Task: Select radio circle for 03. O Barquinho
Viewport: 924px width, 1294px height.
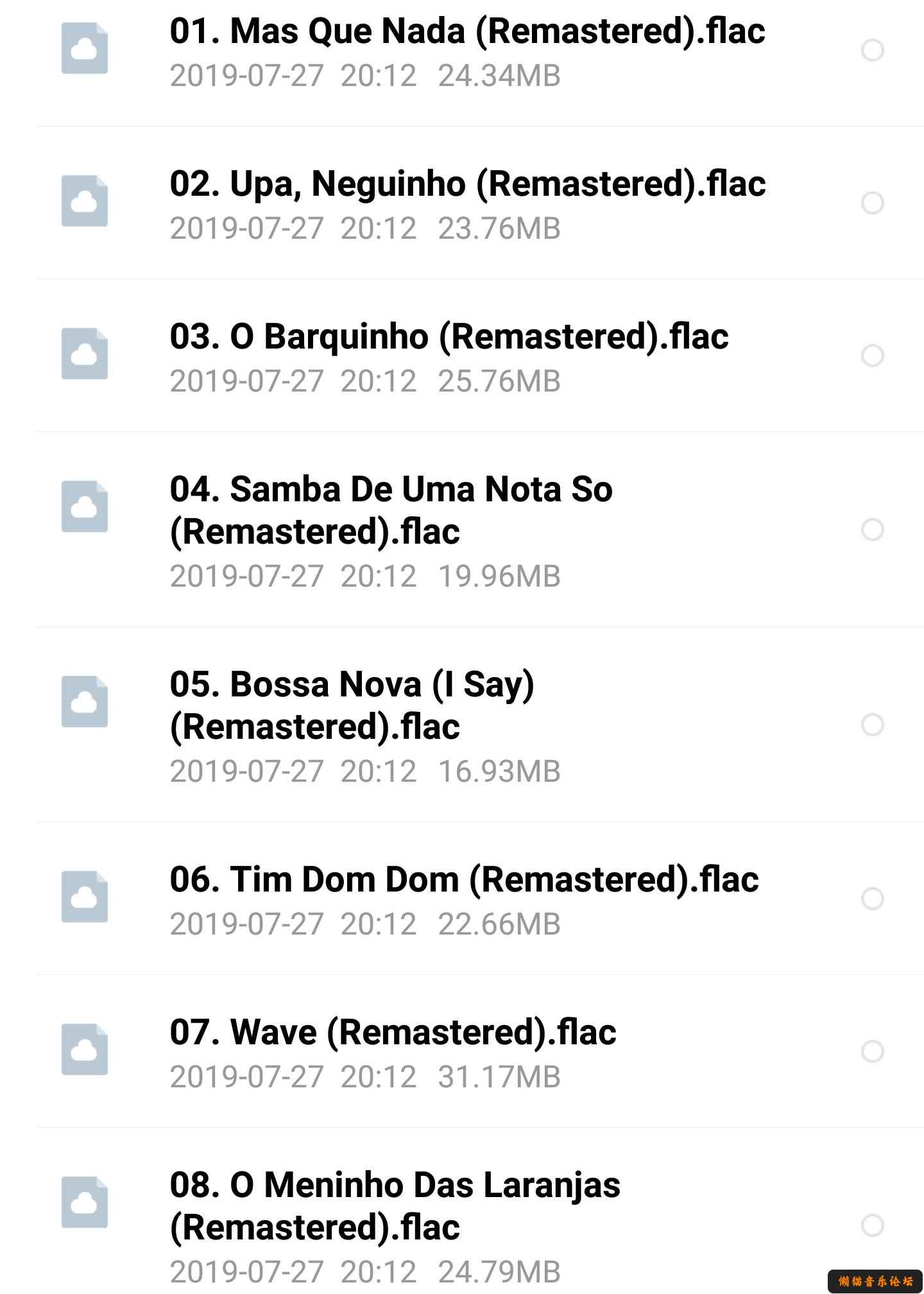Action: [873, 356]
